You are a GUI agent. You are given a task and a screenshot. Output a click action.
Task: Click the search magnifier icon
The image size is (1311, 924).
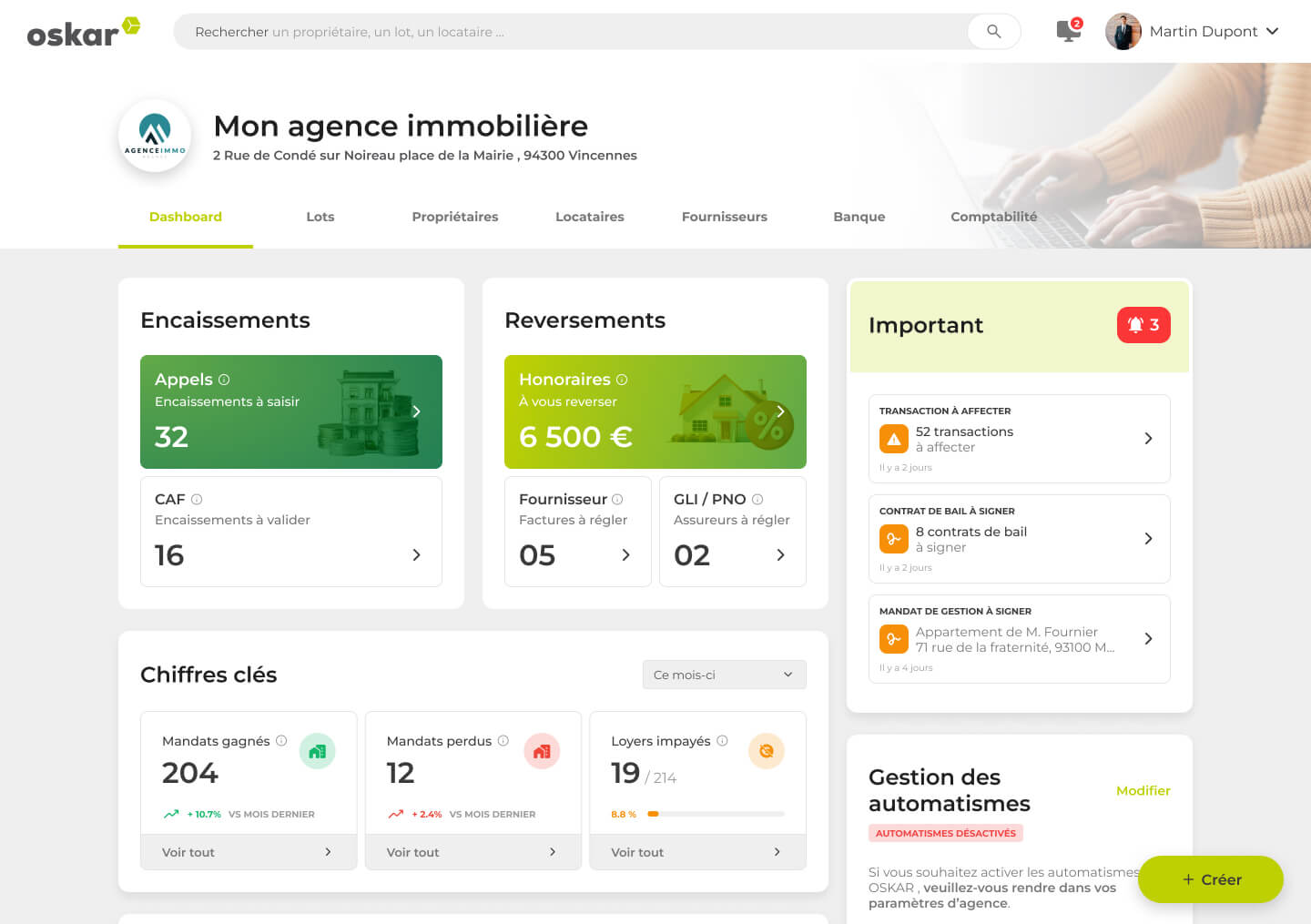(993, 31)
